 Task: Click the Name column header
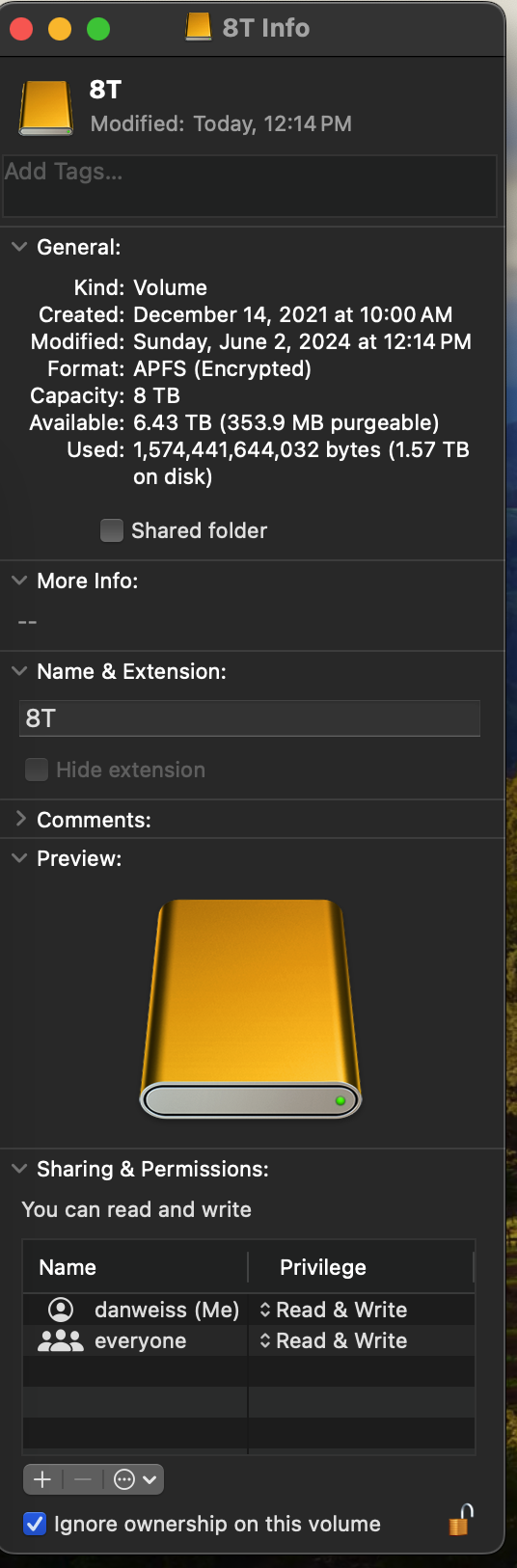pos(135,1267)
